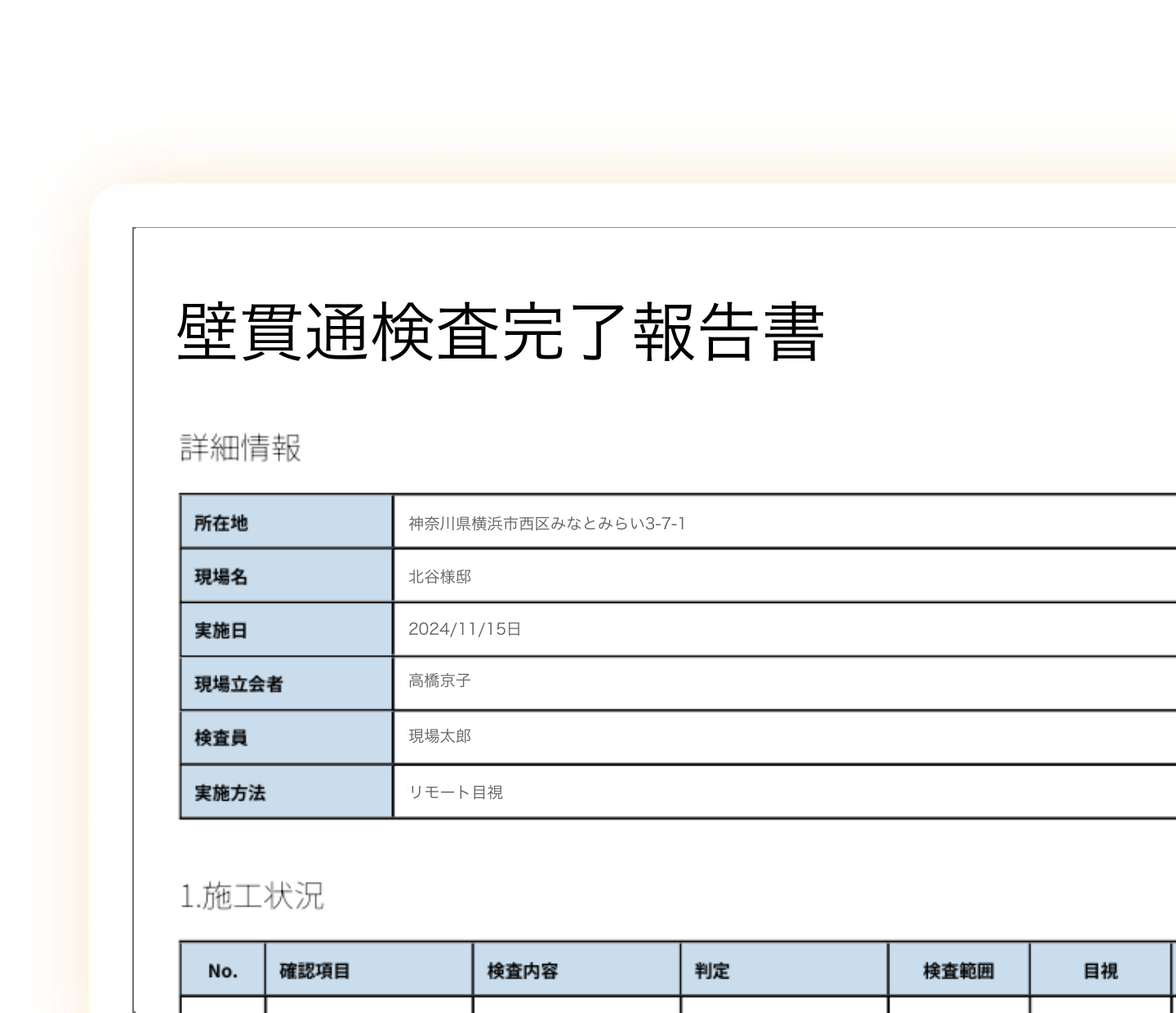Click the 検査範囲 column header
The height and width of the screenshot is (1013, 1176).
tap(958, 971)
